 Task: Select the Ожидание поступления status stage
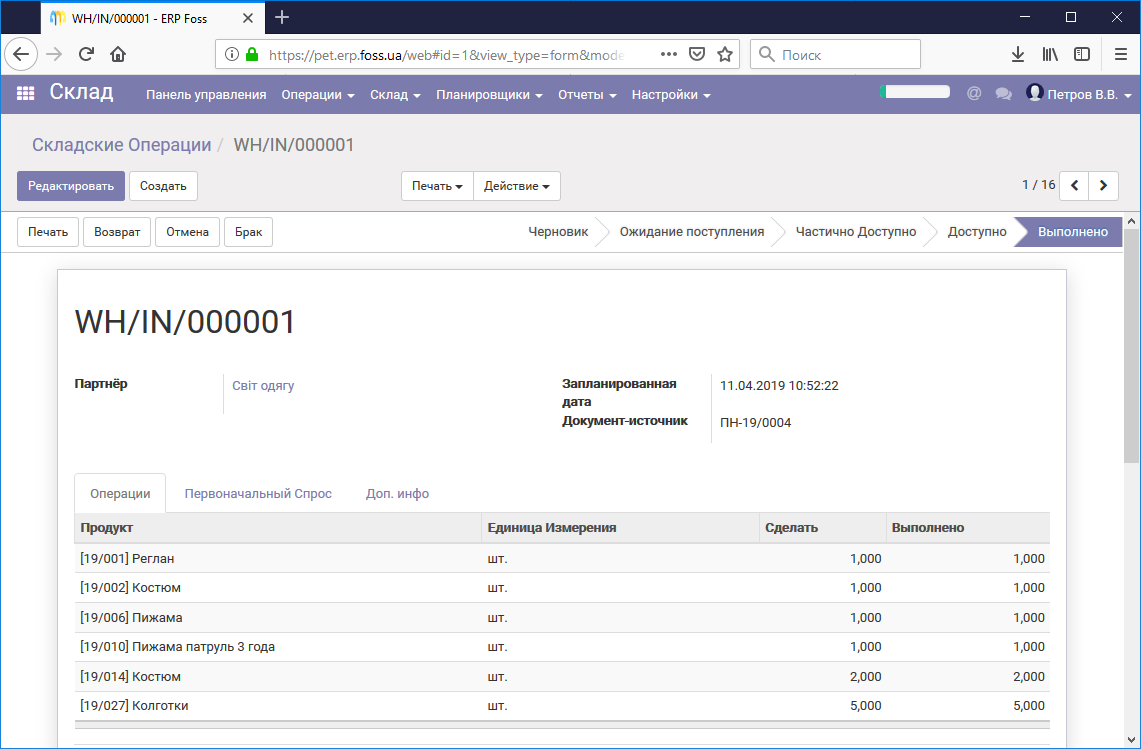[691, 231]
